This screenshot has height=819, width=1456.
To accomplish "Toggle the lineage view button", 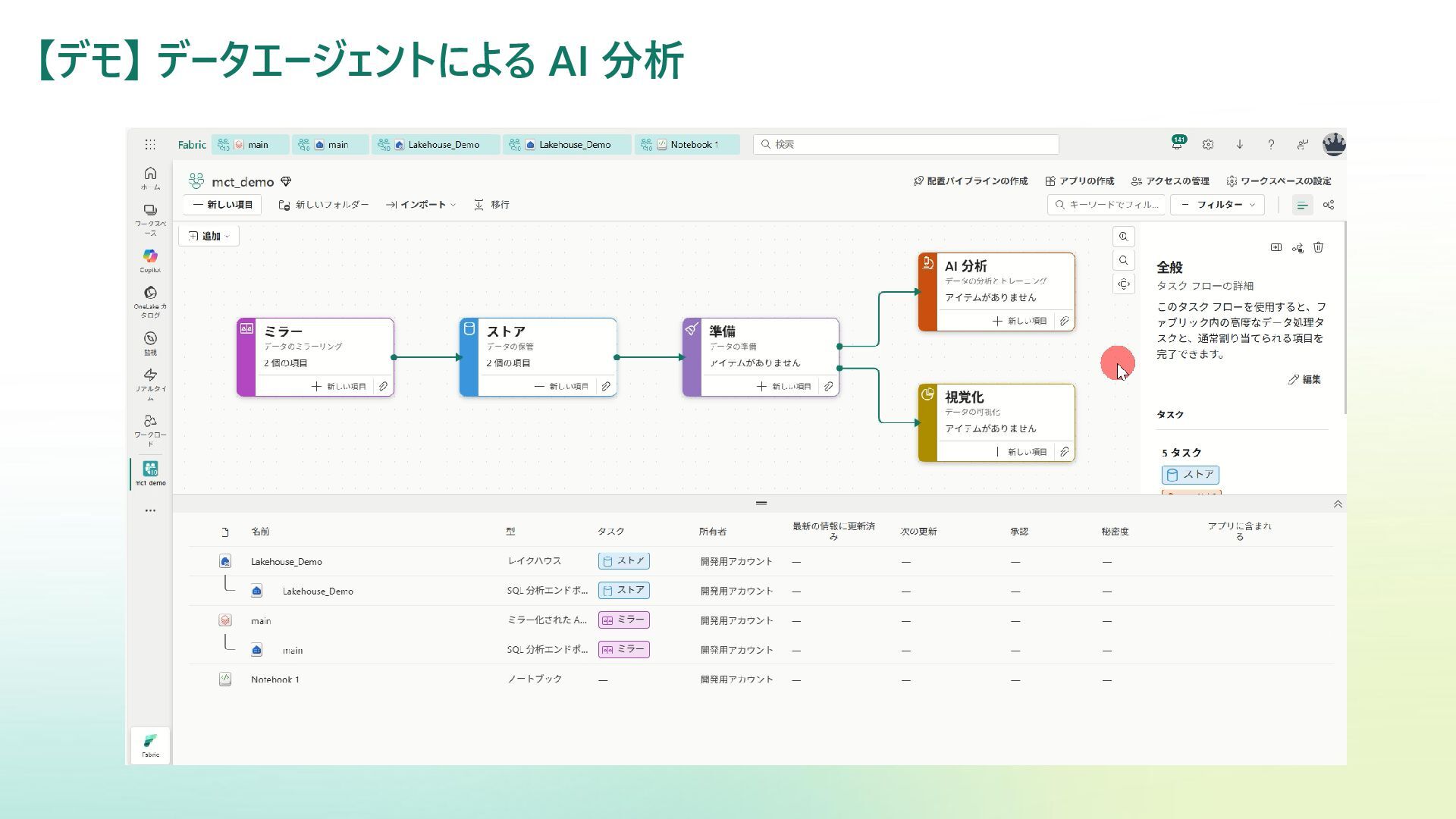I will click(x=1328, y=205).
